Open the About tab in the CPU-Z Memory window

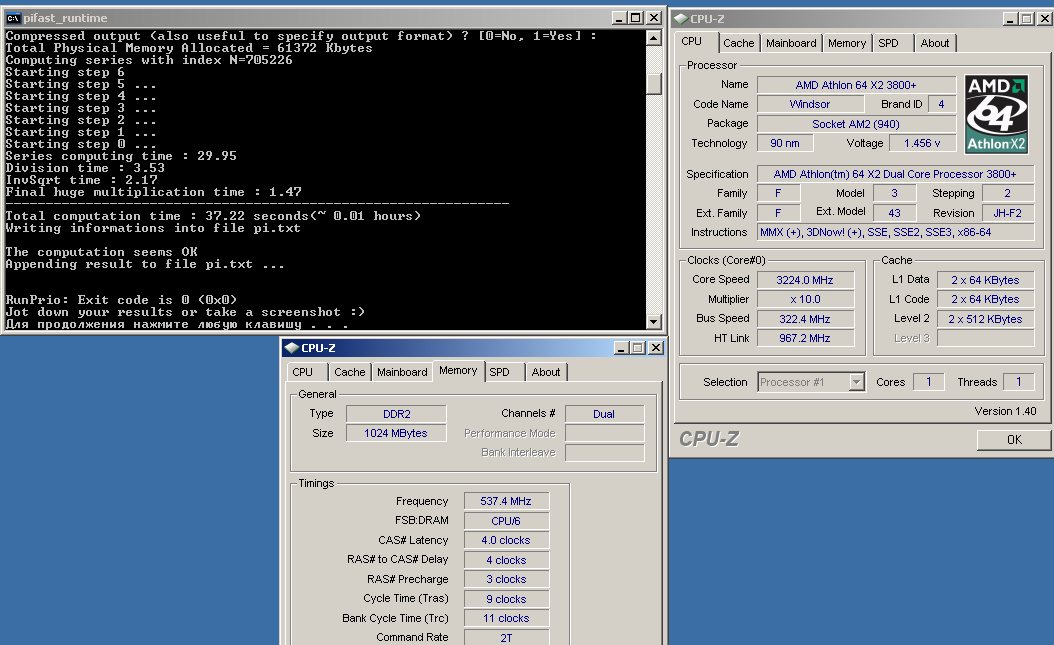click(x=546, y=372)
